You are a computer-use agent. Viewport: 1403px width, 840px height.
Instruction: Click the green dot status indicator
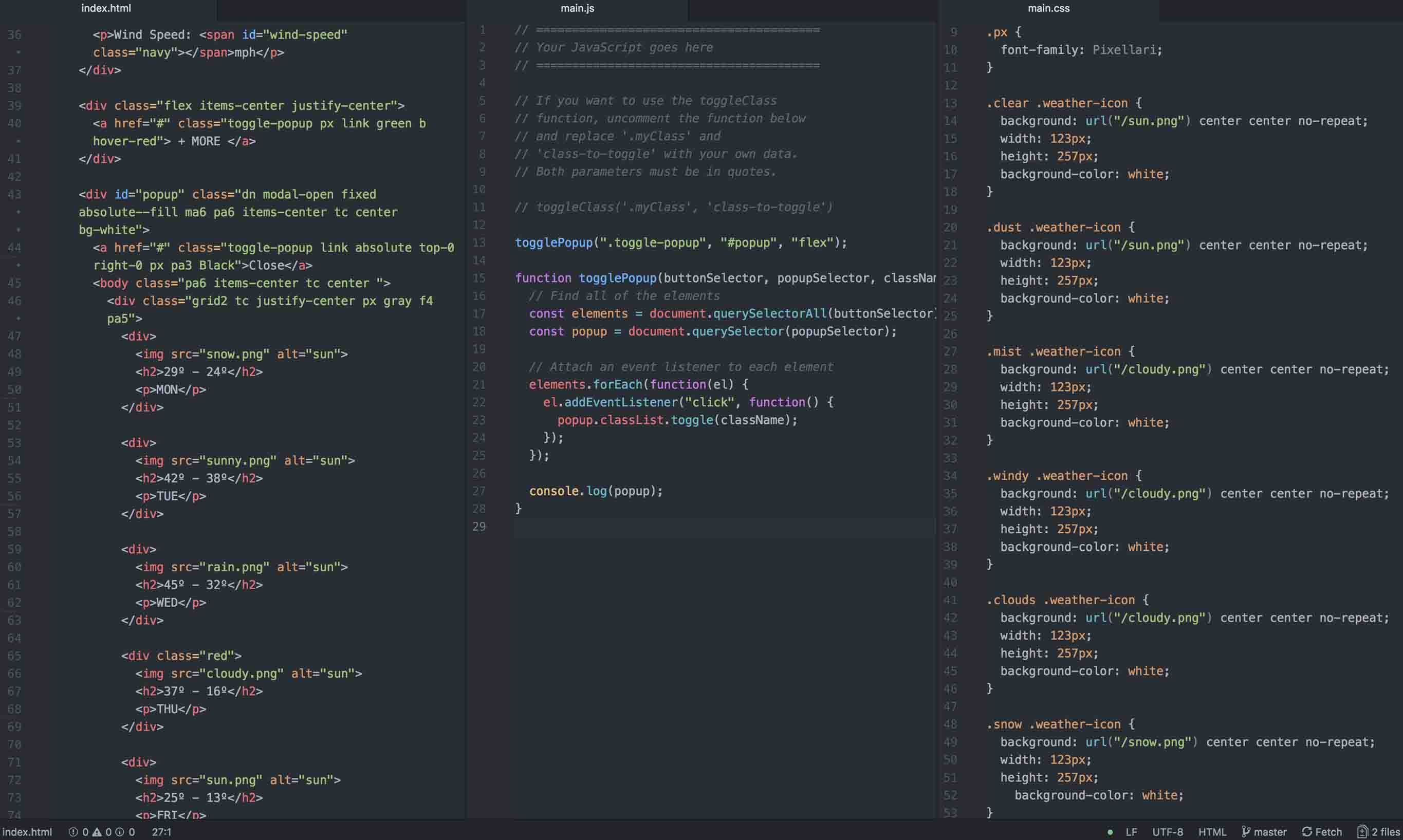coord(1110,832)
